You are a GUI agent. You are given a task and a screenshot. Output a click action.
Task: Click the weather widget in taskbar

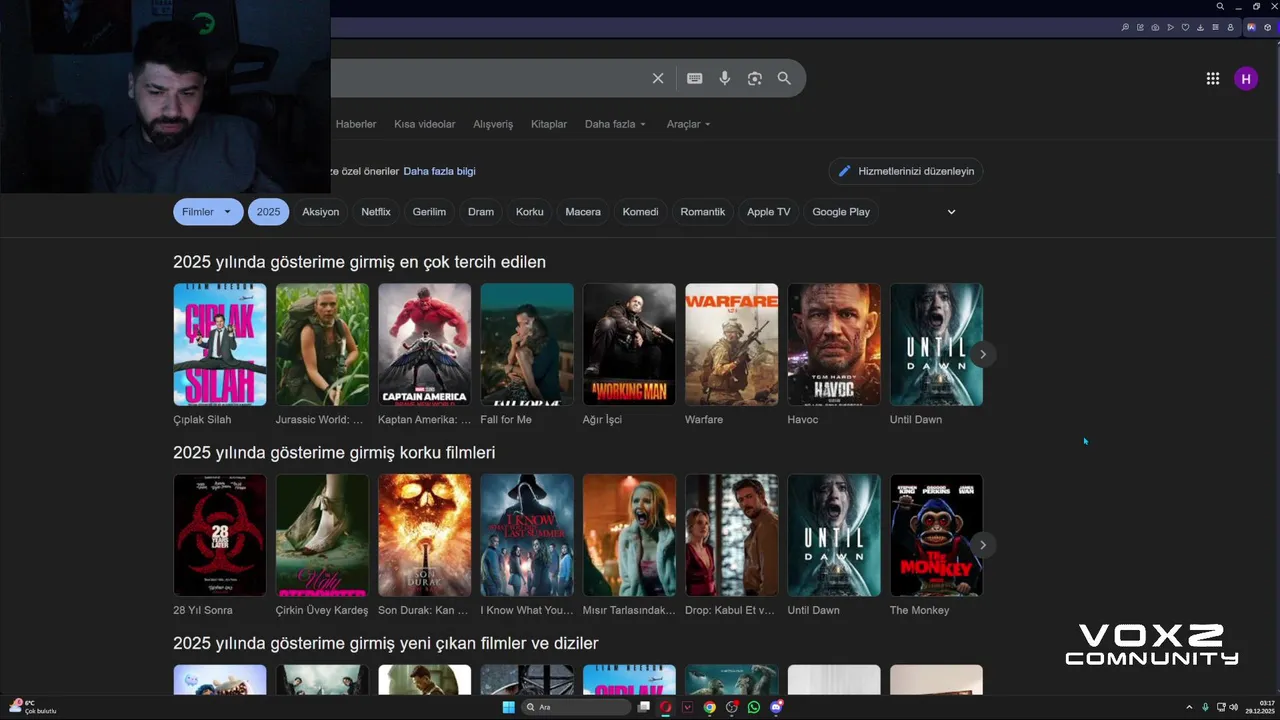(x=33, y=707)
